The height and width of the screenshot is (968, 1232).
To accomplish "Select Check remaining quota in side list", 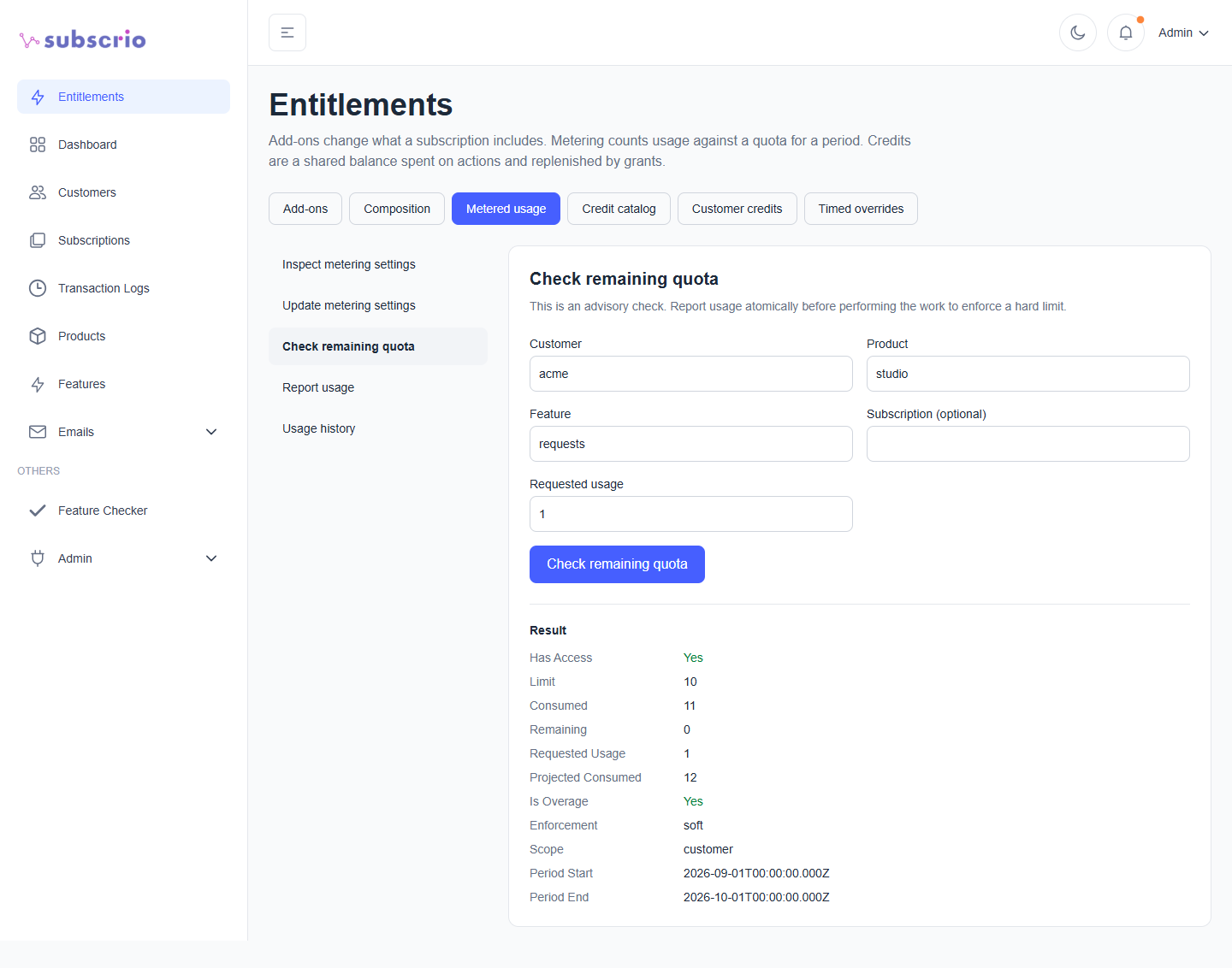I will pyautogui.click(x=378, y=346).
